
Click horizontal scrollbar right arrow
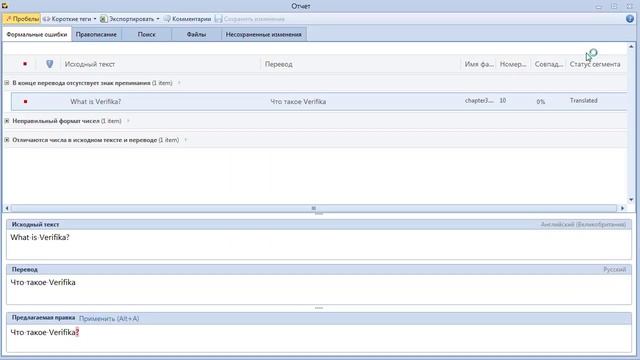[622, 208]
